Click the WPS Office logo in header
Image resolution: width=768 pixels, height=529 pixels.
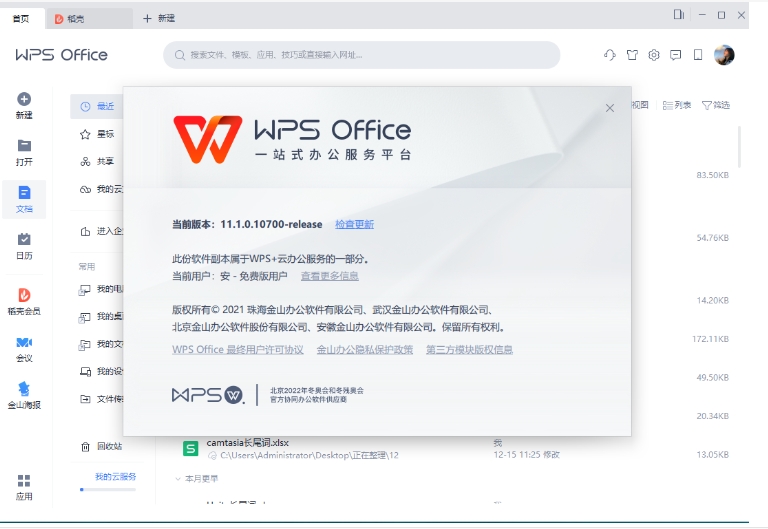[62, 55]
